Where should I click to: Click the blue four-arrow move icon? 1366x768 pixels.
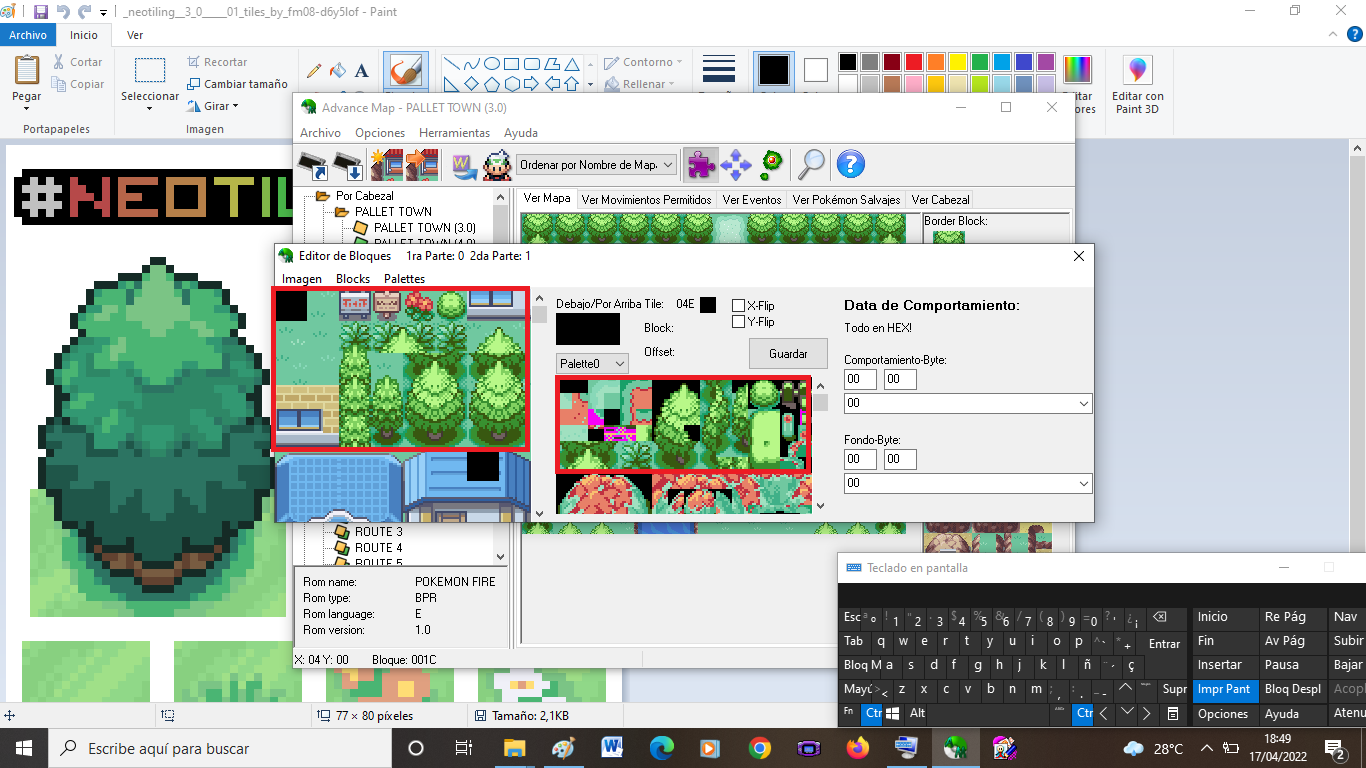(x=736, y=164)
